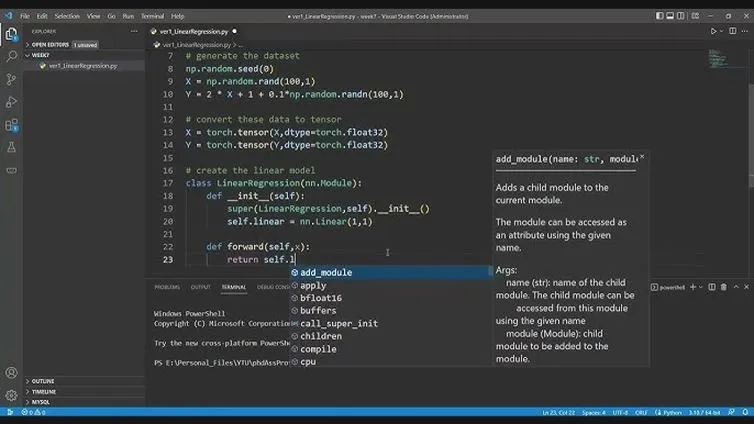
Task: Switch to the Terminal panel tab
Action: point(234,287)
